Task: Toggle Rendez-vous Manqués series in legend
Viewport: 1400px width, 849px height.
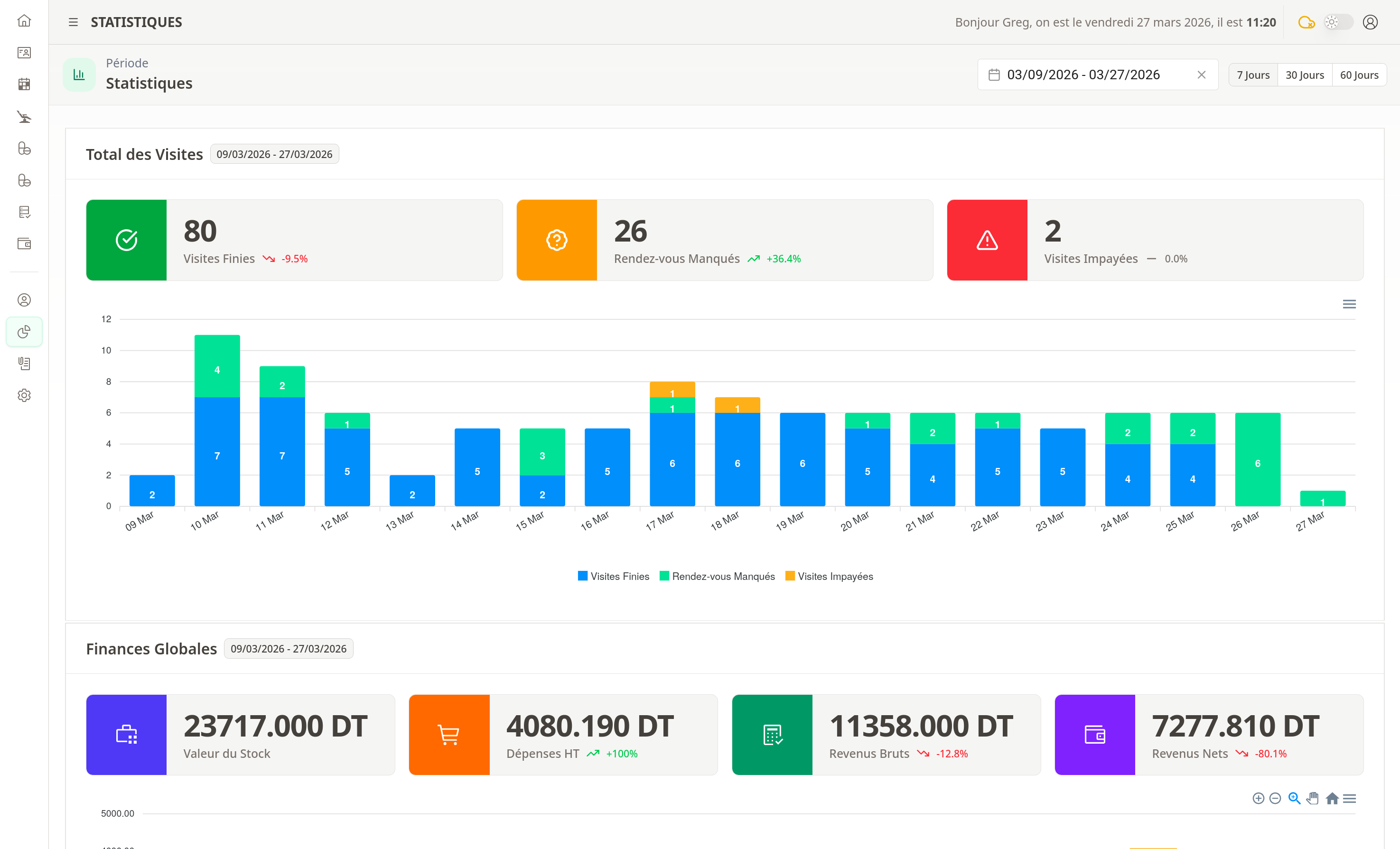Action: [723, 576]
